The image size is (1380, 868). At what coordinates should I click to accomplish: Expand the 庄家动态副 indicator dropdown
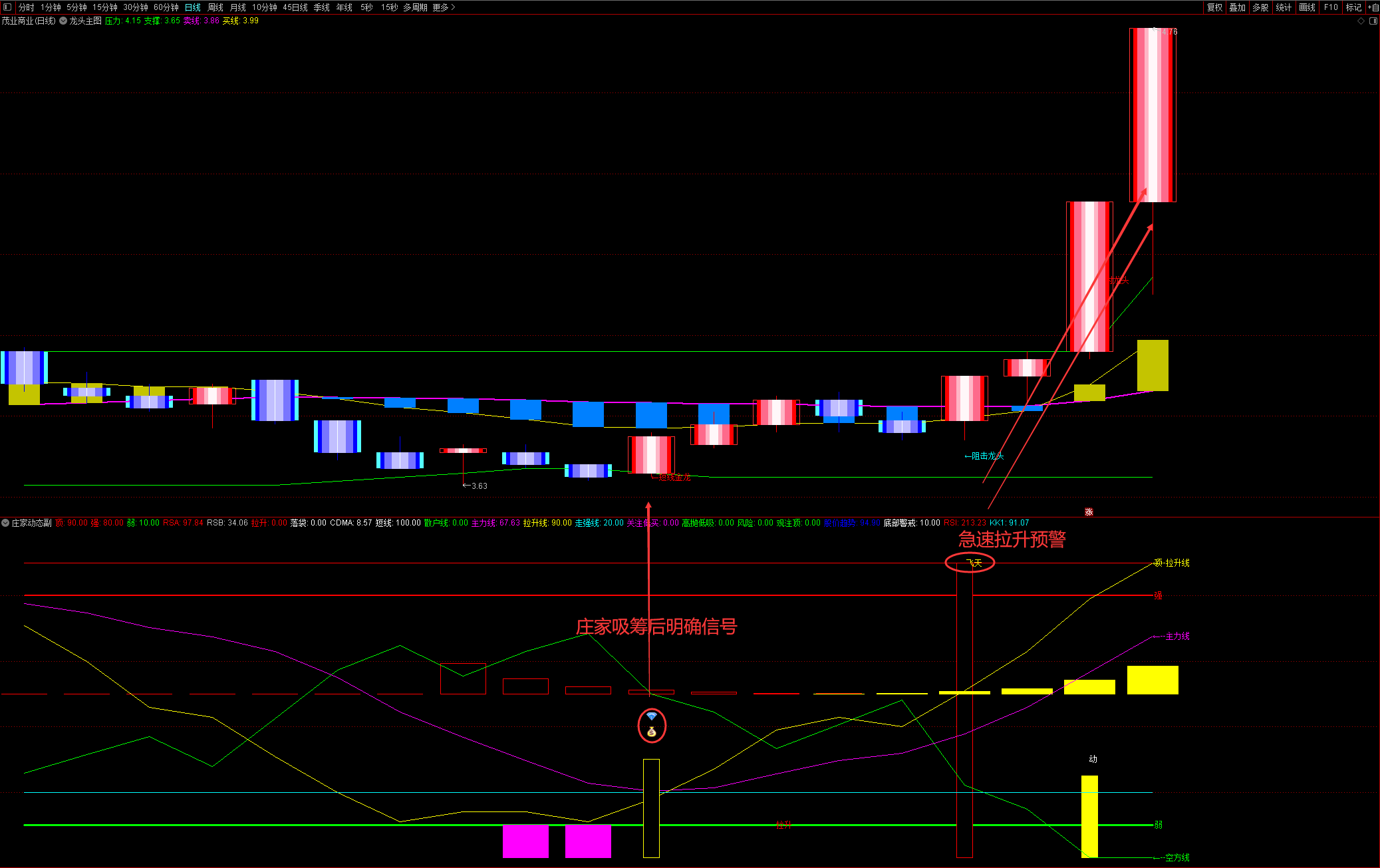pos(5,523)
